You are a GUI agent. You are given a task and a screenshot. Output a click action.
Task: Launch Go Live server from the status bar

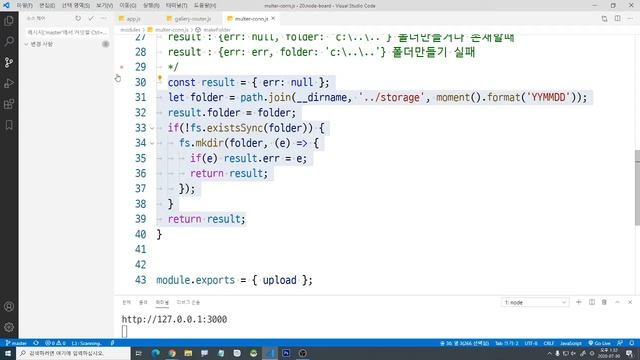[600, 343]
